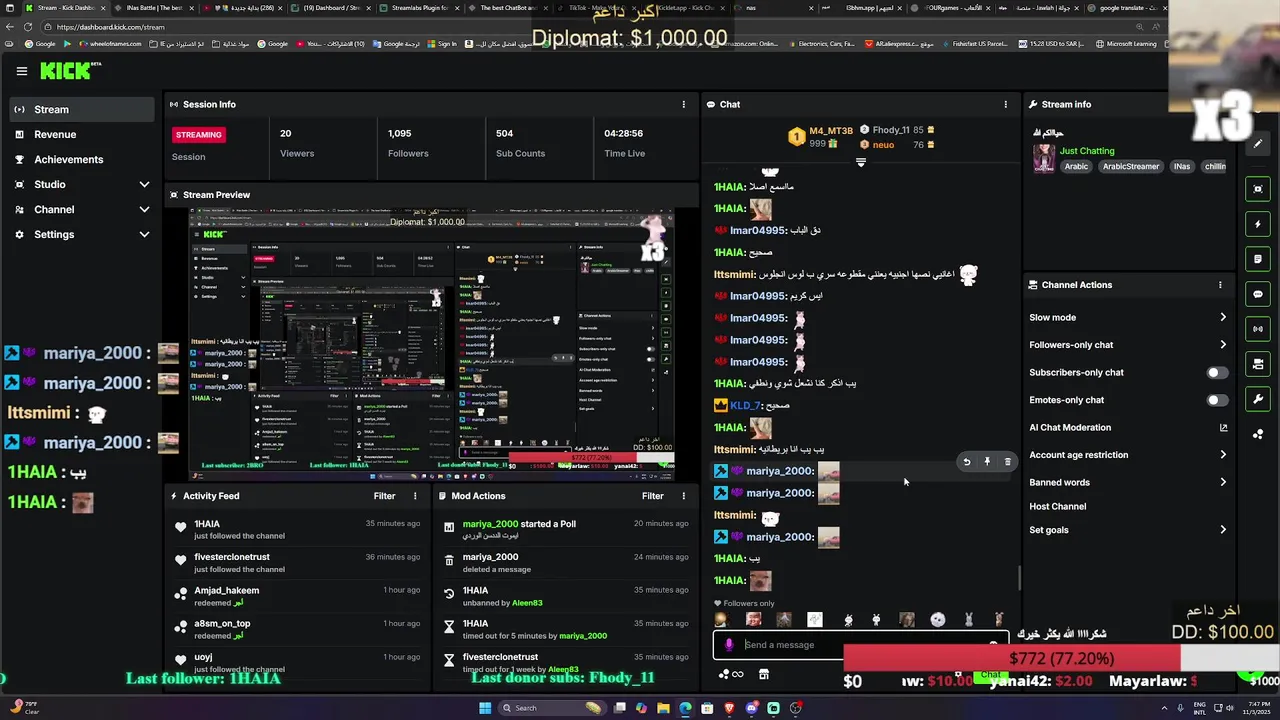Toggle Emotes-only chat switch
The height and width of the screenshot is (720, 1280).
tap(1216, 400)
